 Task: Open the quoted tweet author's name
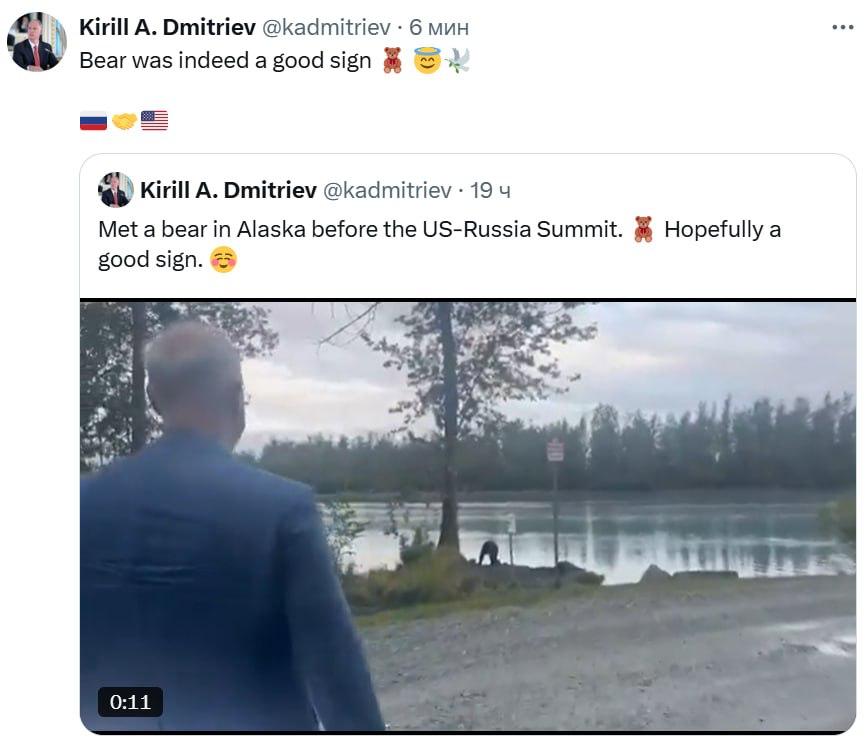228,190
